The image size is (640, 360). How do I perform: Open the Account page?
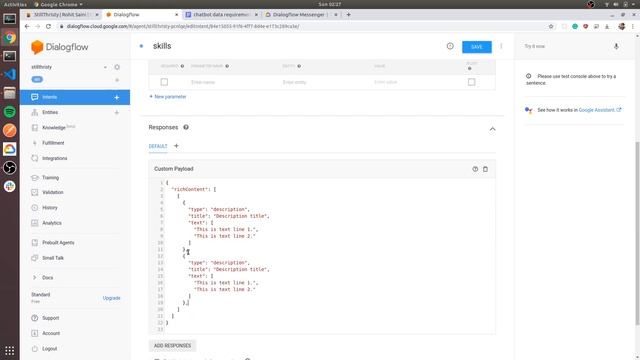tap(51, 333)
